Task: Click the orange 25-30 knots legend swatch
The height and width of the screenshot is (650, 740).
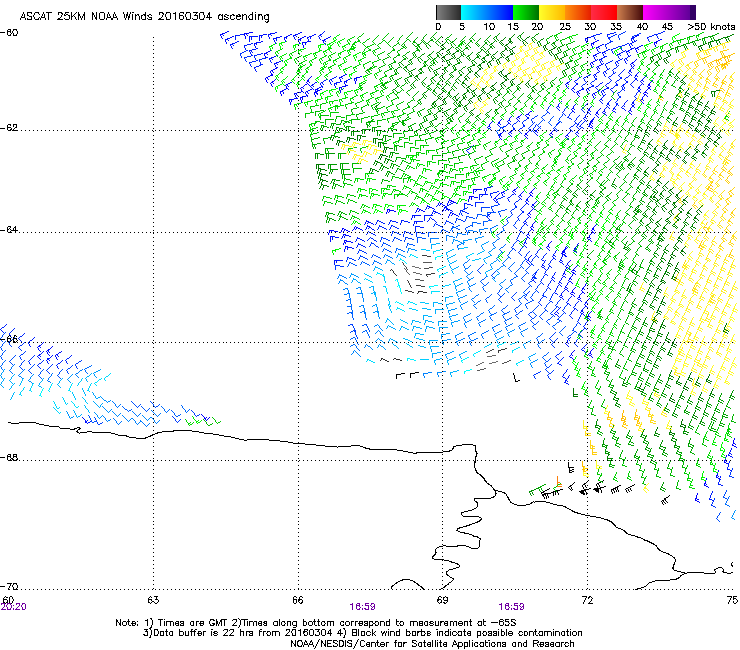Action: tap(578, 12)
